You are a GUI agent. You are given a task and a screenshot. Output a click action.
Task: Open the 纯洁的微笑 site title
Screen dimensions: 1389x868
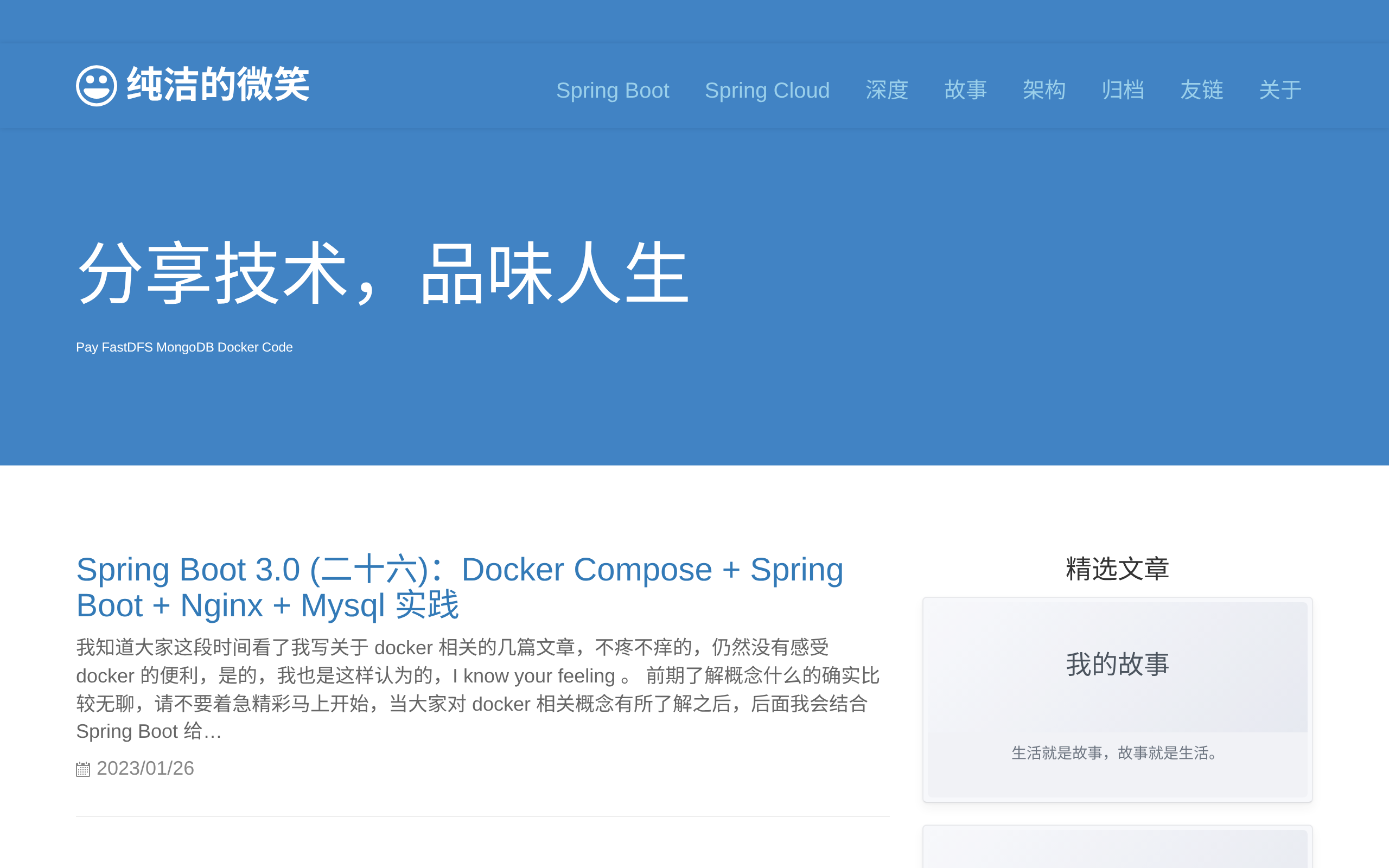[218, 85]
